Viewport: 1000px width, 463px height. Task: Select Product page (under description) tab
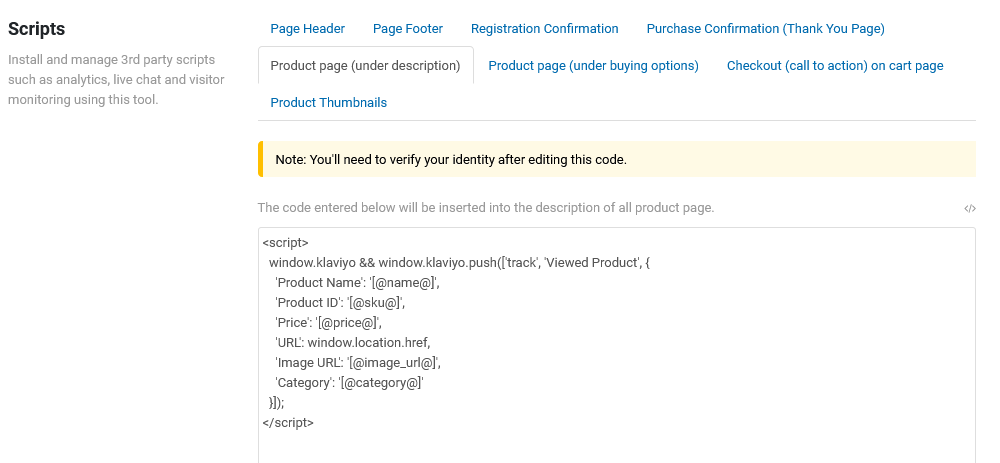(x=365, y=66)
